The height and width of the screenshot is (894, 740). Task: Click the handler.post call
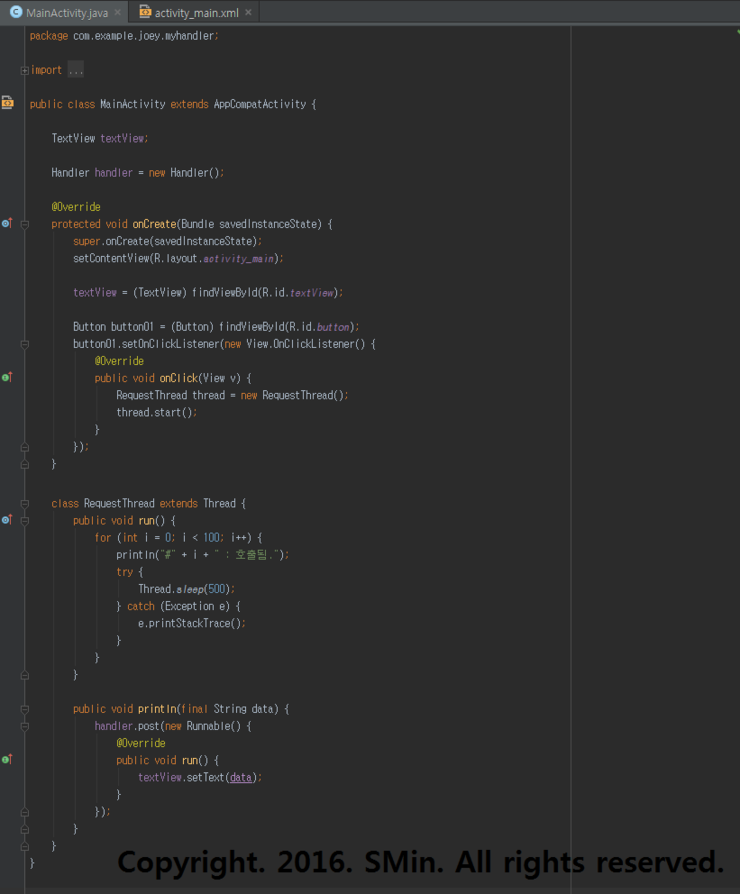click(x=127, y=726)
